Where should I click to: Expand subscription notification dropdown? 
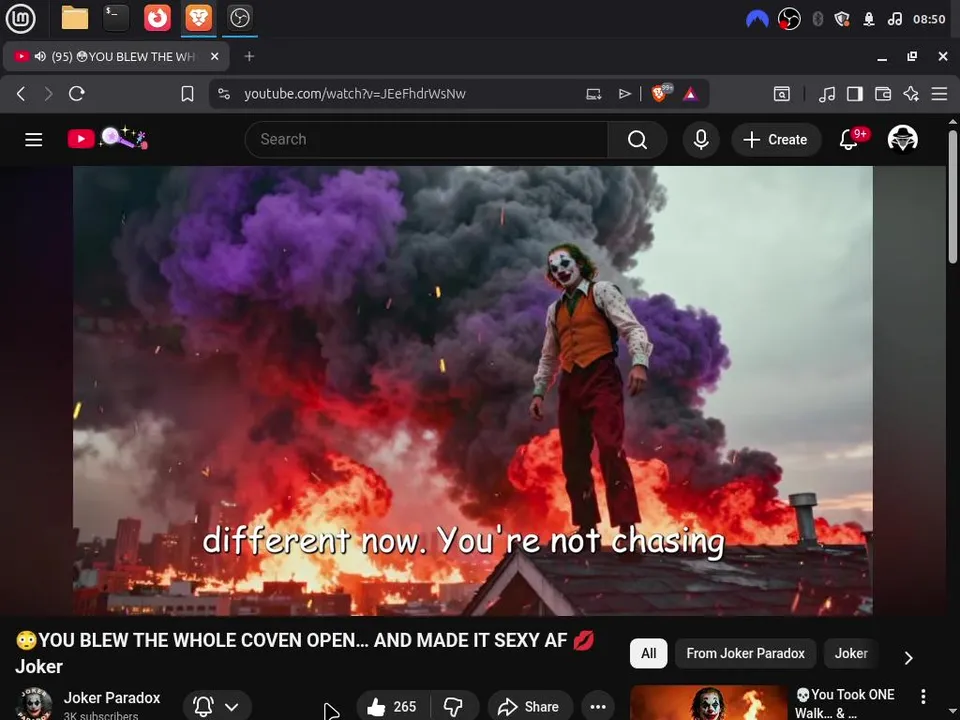coord(217,707)
